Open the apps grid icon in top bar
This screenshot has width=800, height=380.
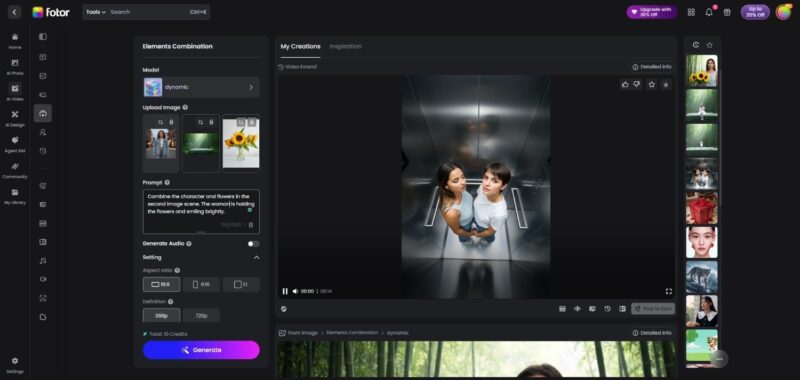pos(691,12)
